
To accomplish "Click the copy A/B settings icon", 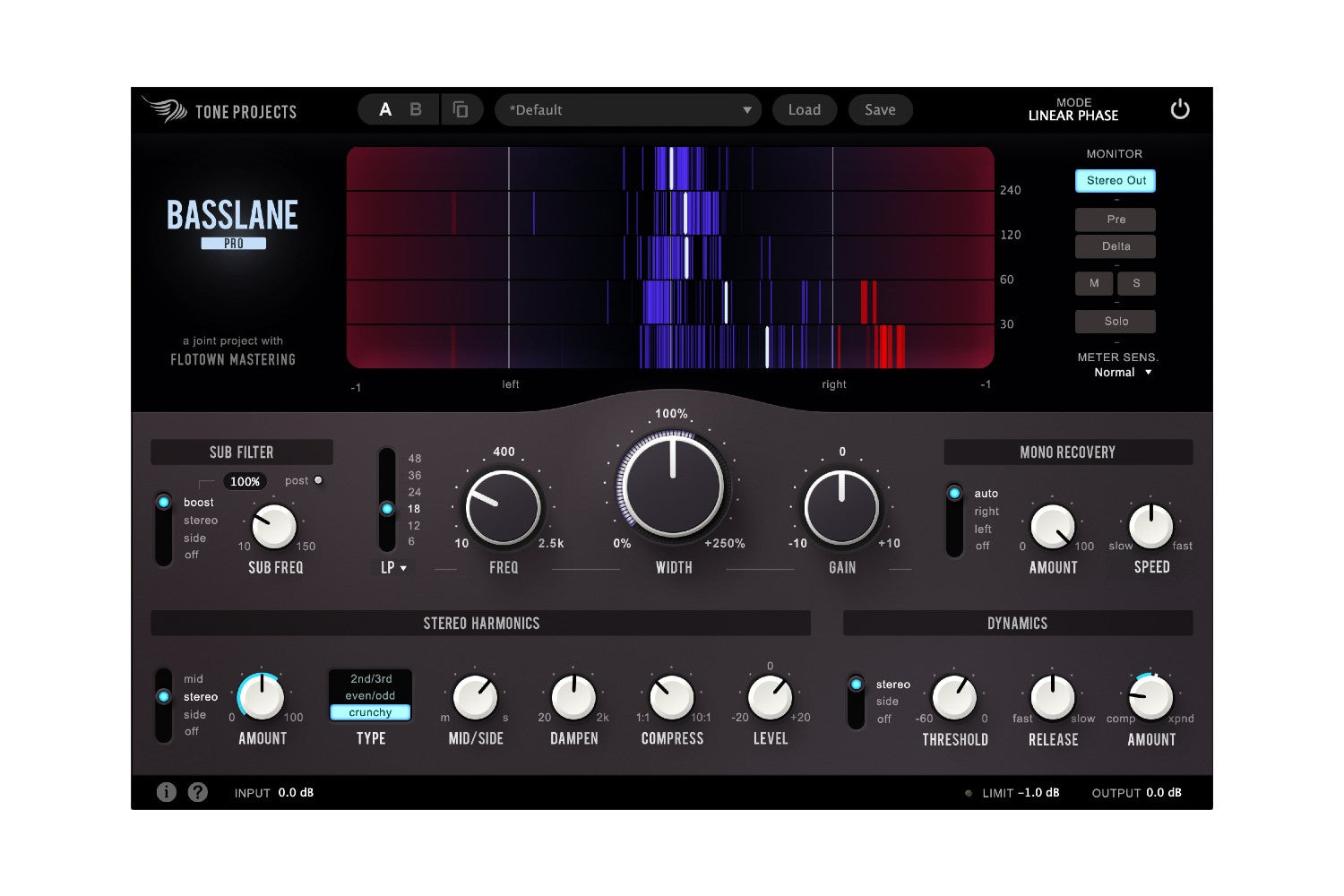I will pos(461,109).
